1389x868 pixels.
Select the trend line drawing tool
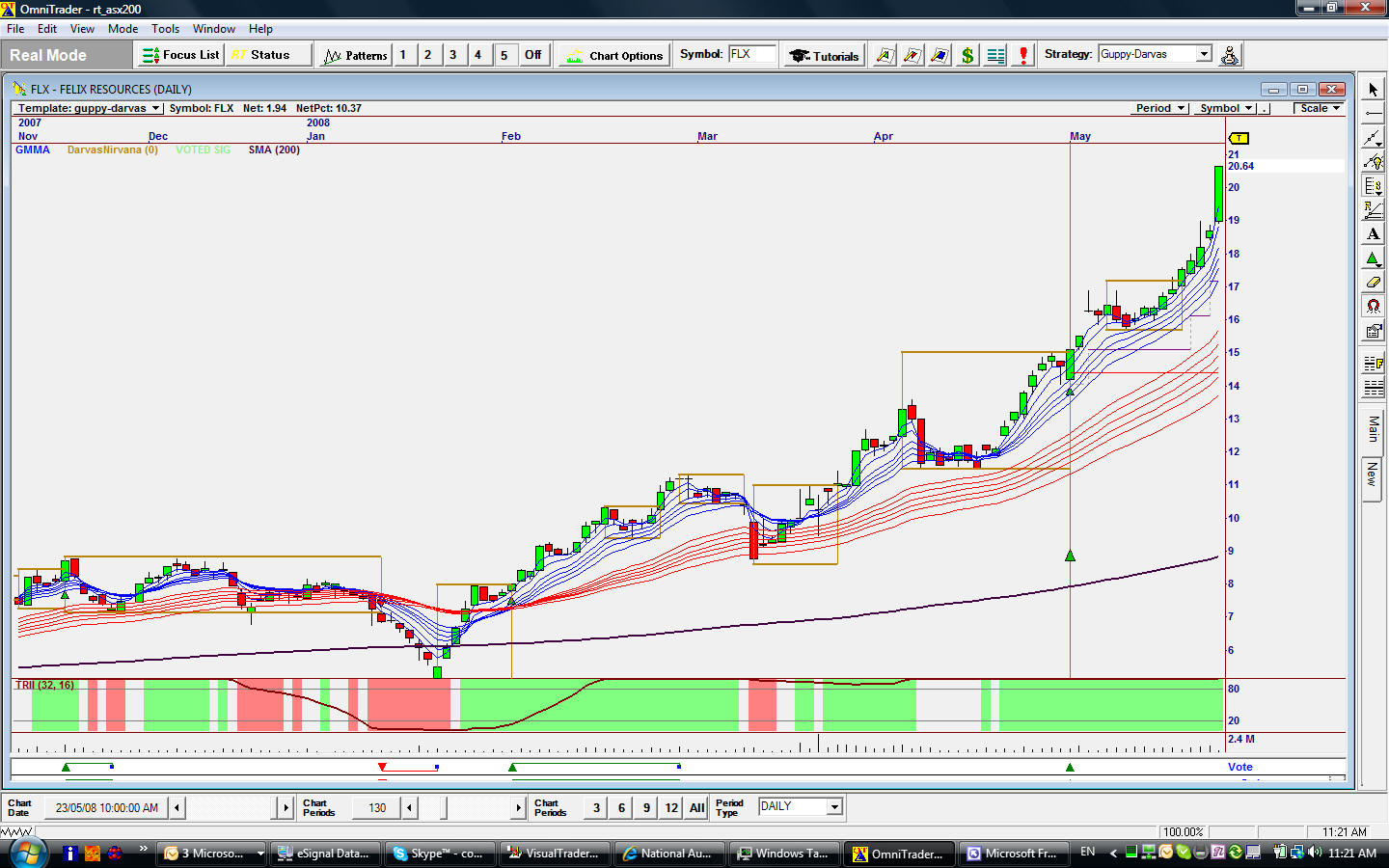(x=1373, y=138)
